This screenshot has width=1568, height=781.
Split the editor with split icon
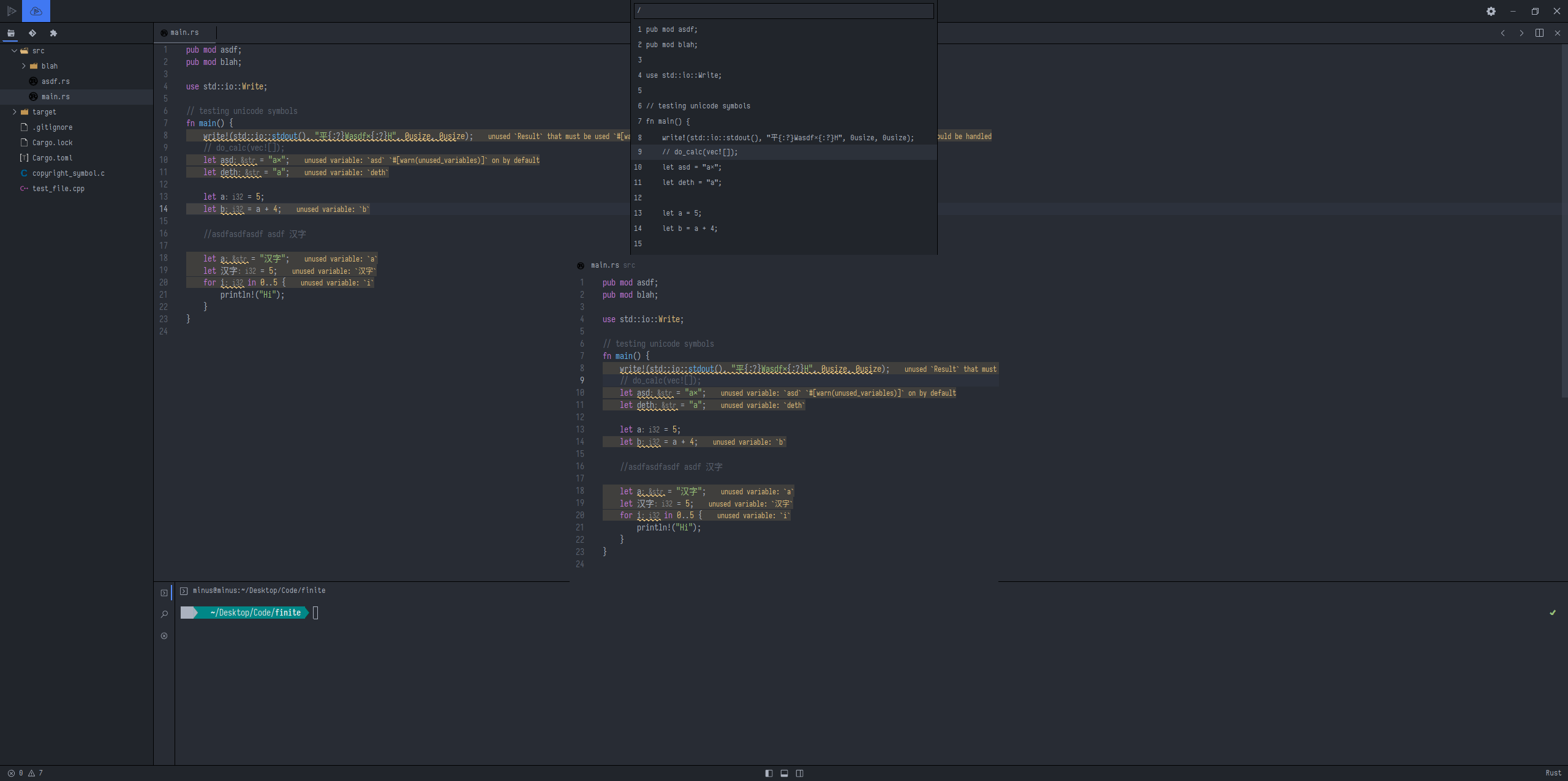coord(1539,33)
